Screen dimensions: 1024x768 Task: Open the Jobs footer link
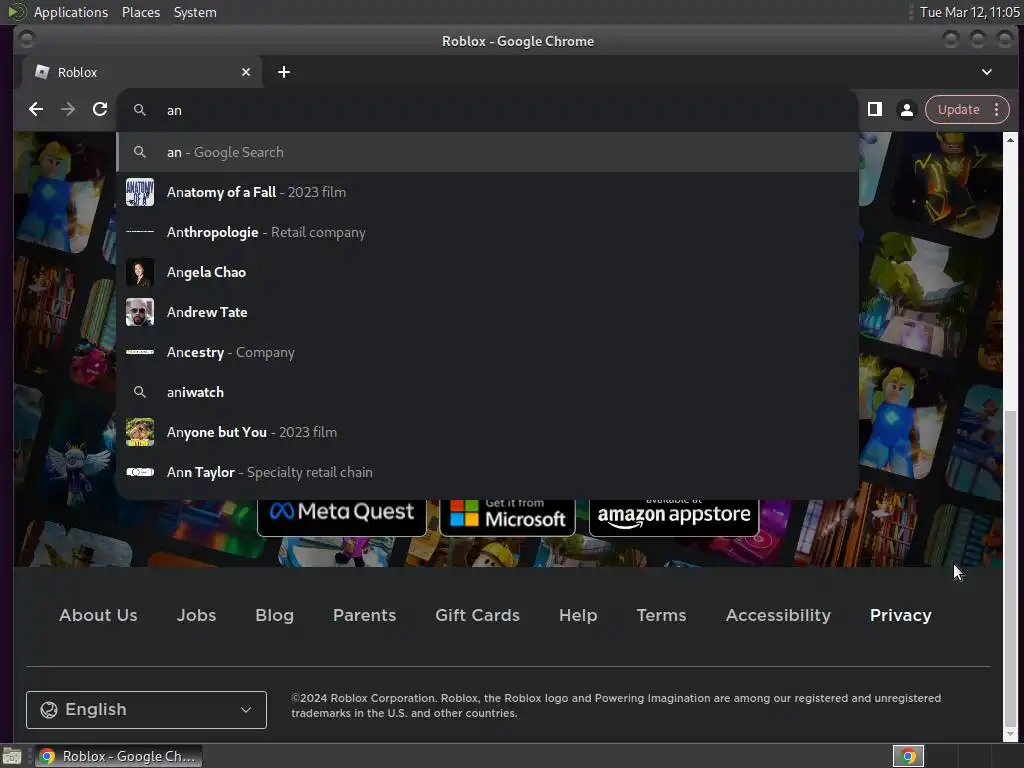196,615
